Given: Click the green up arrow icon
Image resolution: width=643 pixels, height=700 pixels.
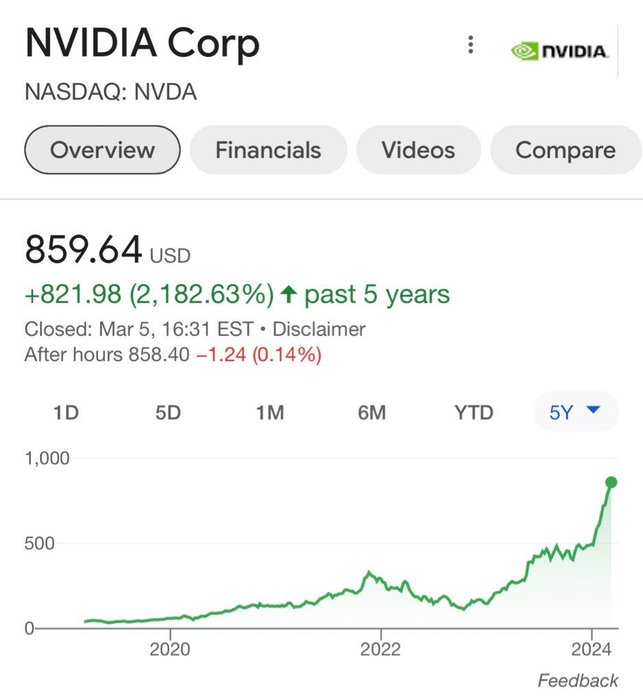Looking at the screenshot, I should [x=289, y=295].
